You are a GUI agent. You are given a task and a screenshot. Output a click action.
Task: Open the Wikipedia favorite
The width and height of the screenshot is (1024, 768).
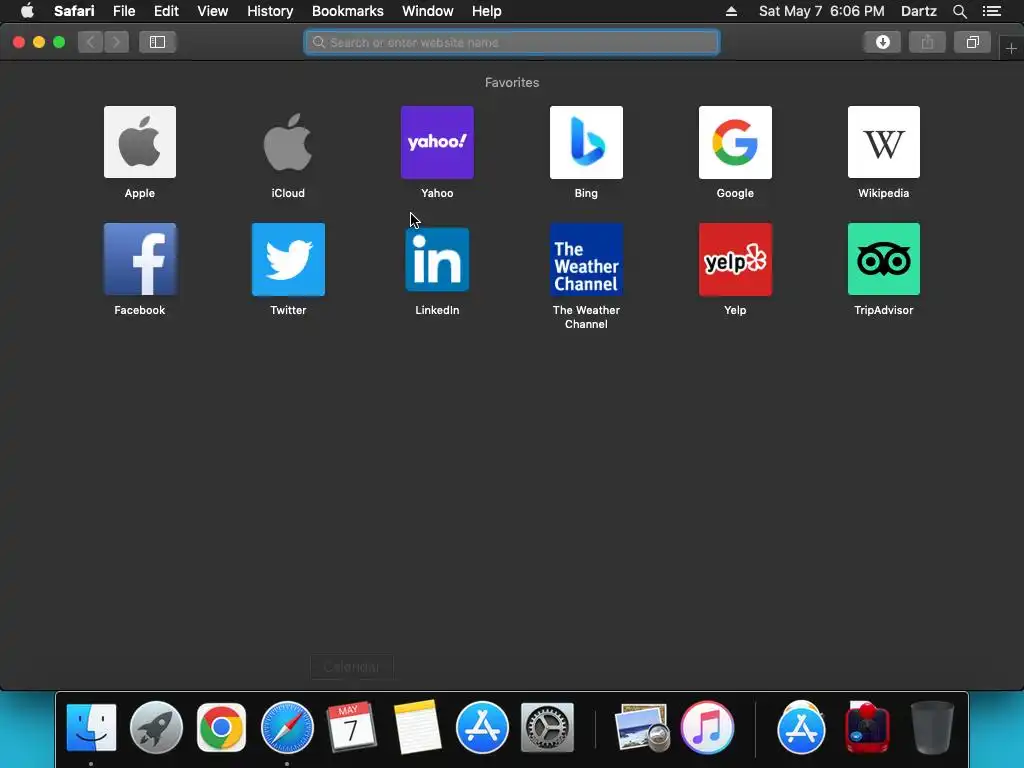coord(884,142)
